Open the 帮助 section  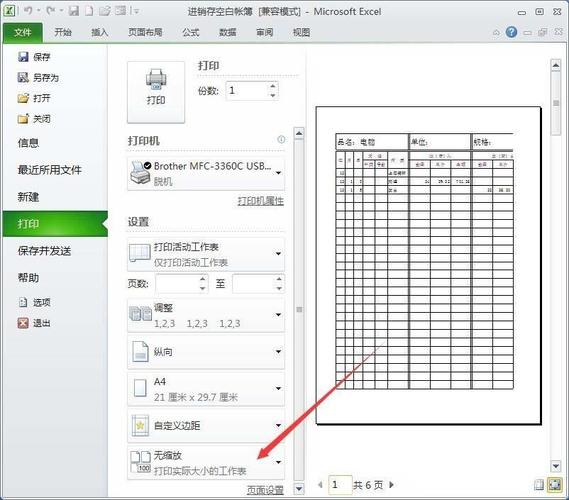(x=28, y=278)
